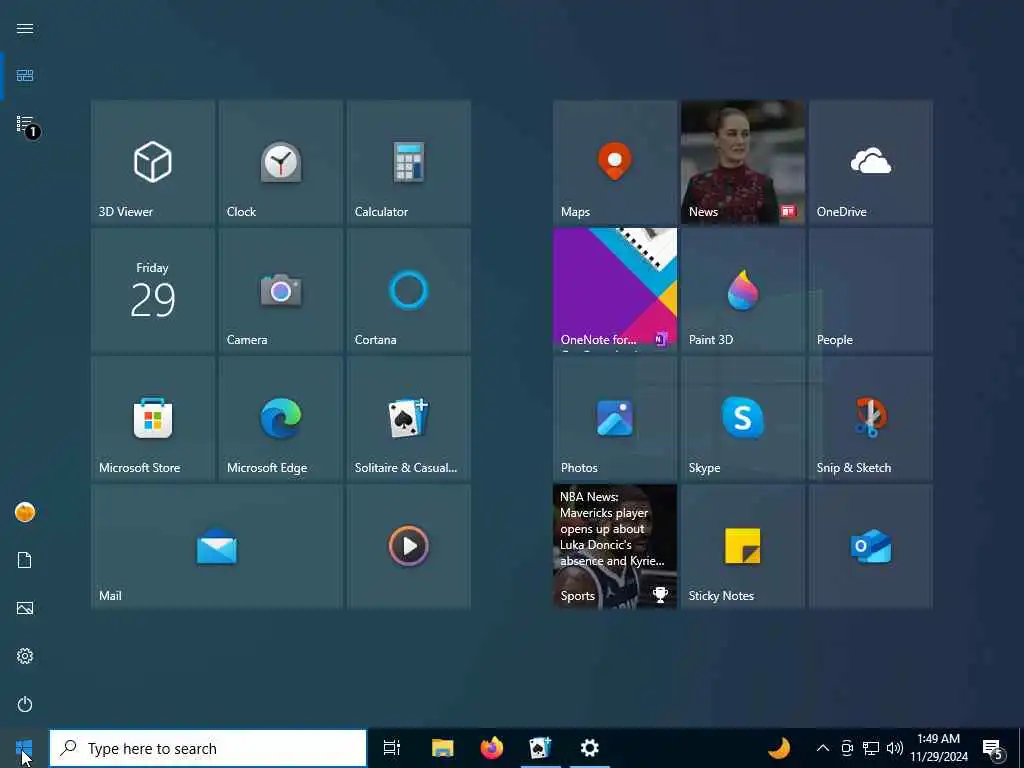Expand the Start menu hamburger navigation

coord(25,28)
